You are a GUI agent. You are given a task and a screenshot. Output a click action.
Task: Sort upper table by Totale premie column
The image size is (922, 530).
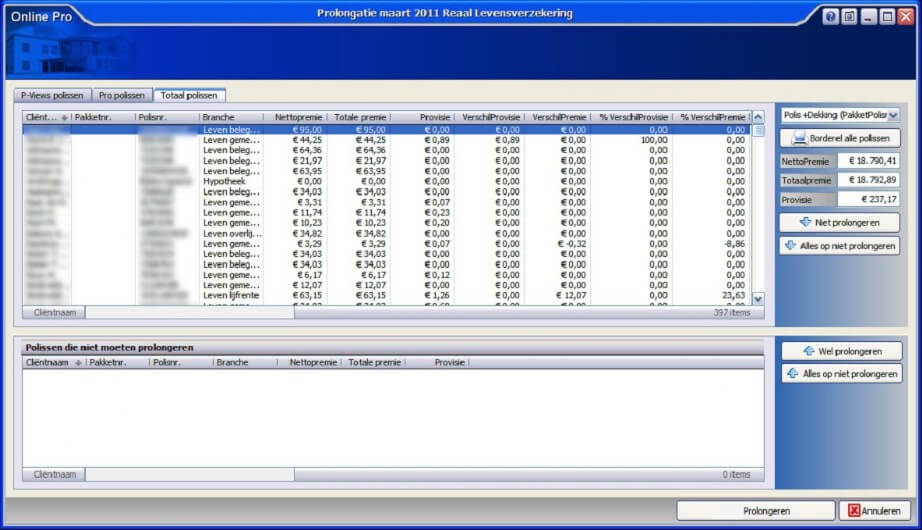[359, 117]
